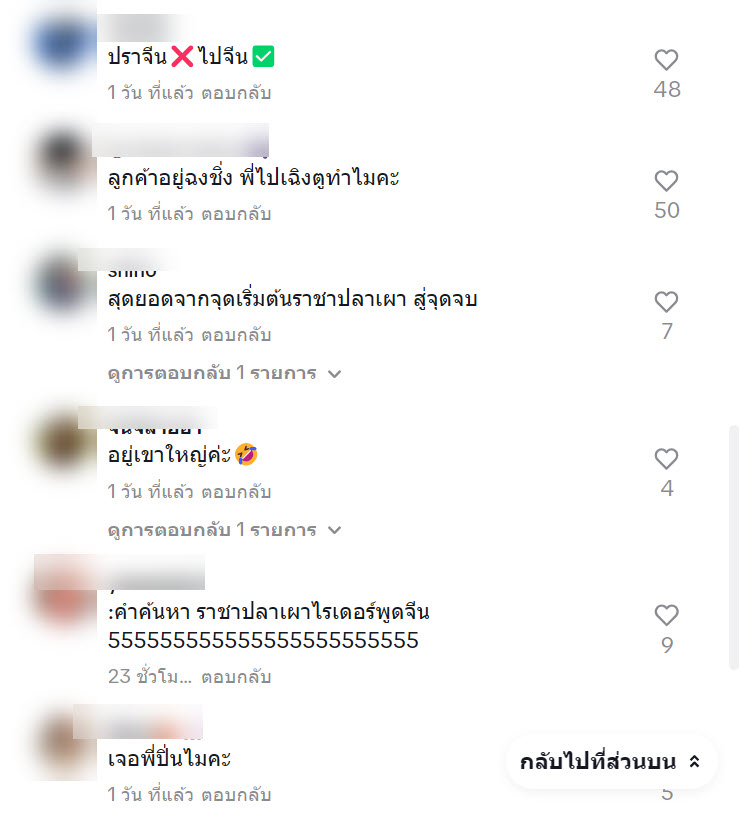
Task: Reply to the ลูกค้าอยู่ฉงชิ่ง comment
Action: coord(236,214)
